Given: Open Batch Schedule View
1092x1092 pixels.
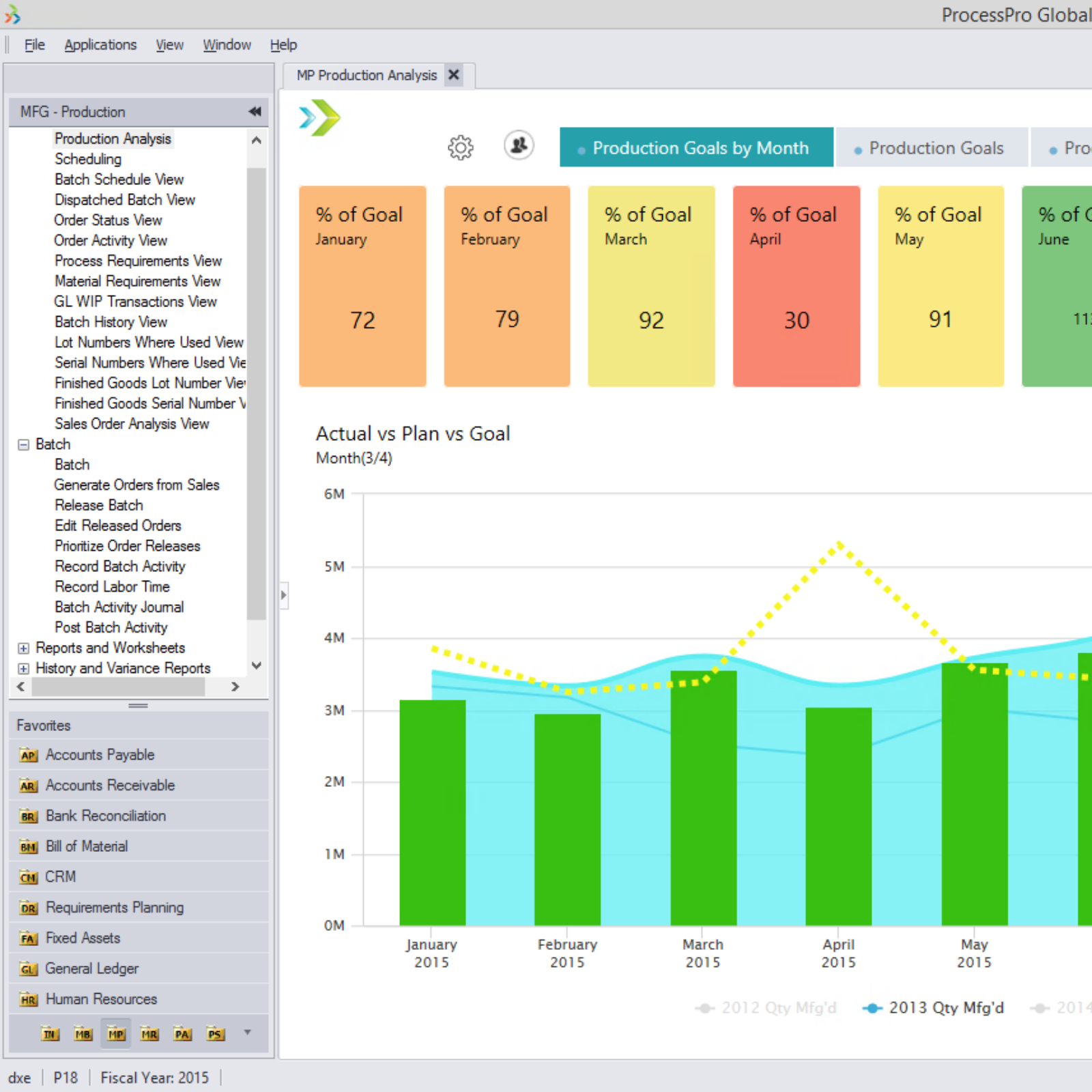Looking at the screenshot, I should 119,179.
